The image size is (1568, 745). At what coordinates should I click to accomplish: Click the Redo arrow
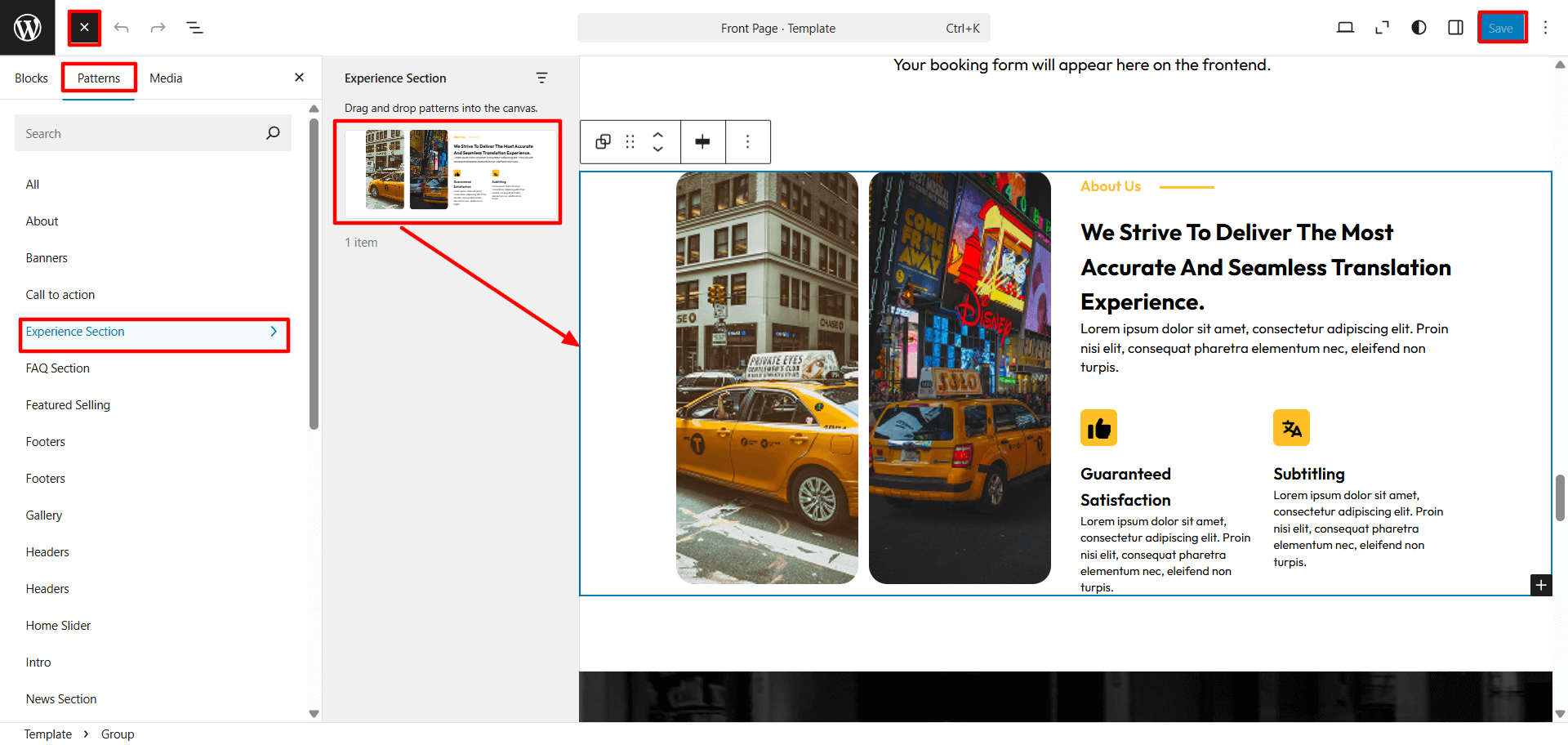click(158, 28)
